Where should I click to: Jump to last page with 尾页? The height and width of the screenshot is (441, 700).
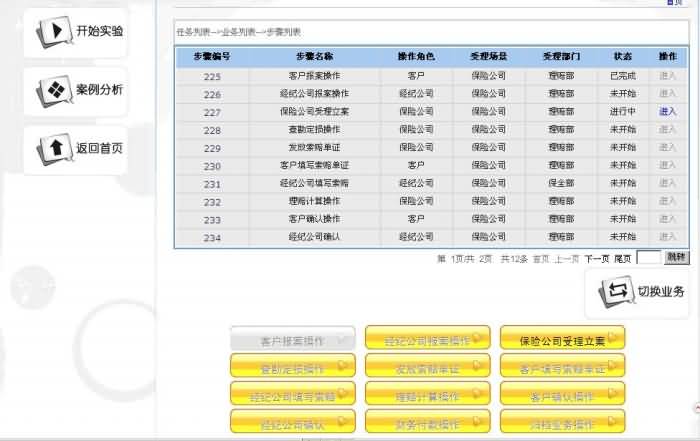[622, 258]
